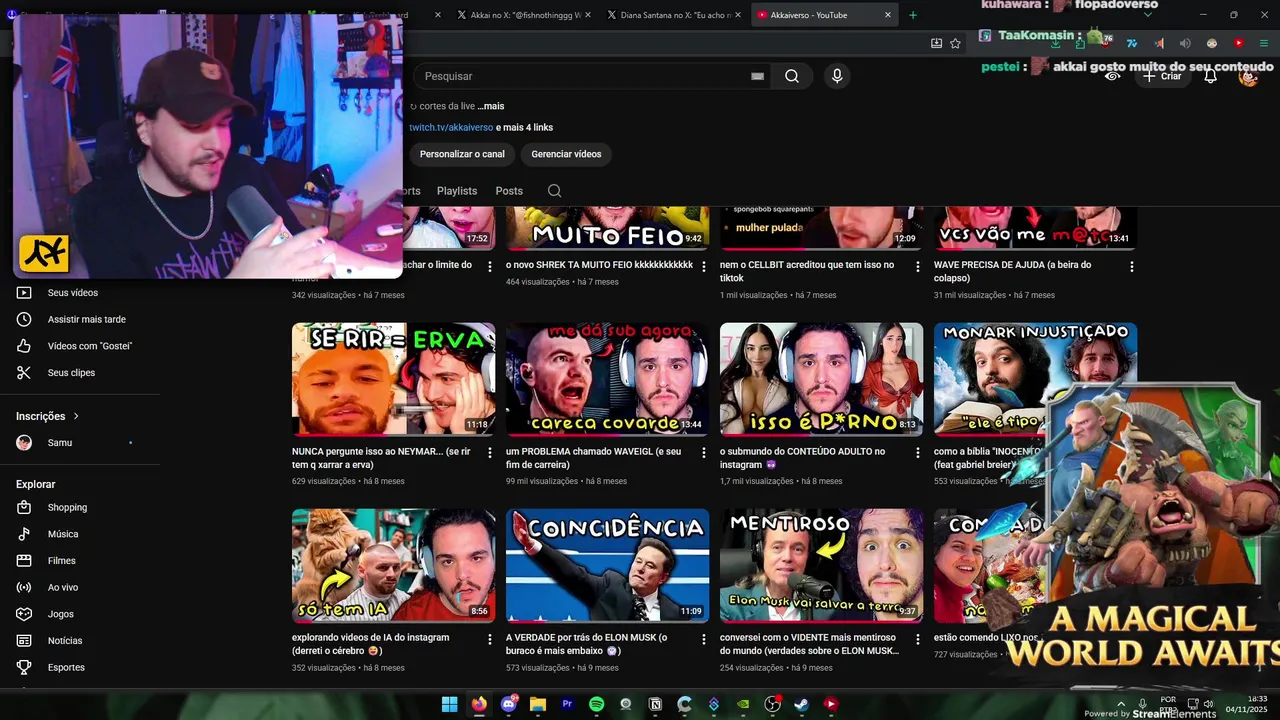This screenshot has height=720, width=1280.
Task: Open Premiere Pro from the taskbar
Action: [567, 704]
